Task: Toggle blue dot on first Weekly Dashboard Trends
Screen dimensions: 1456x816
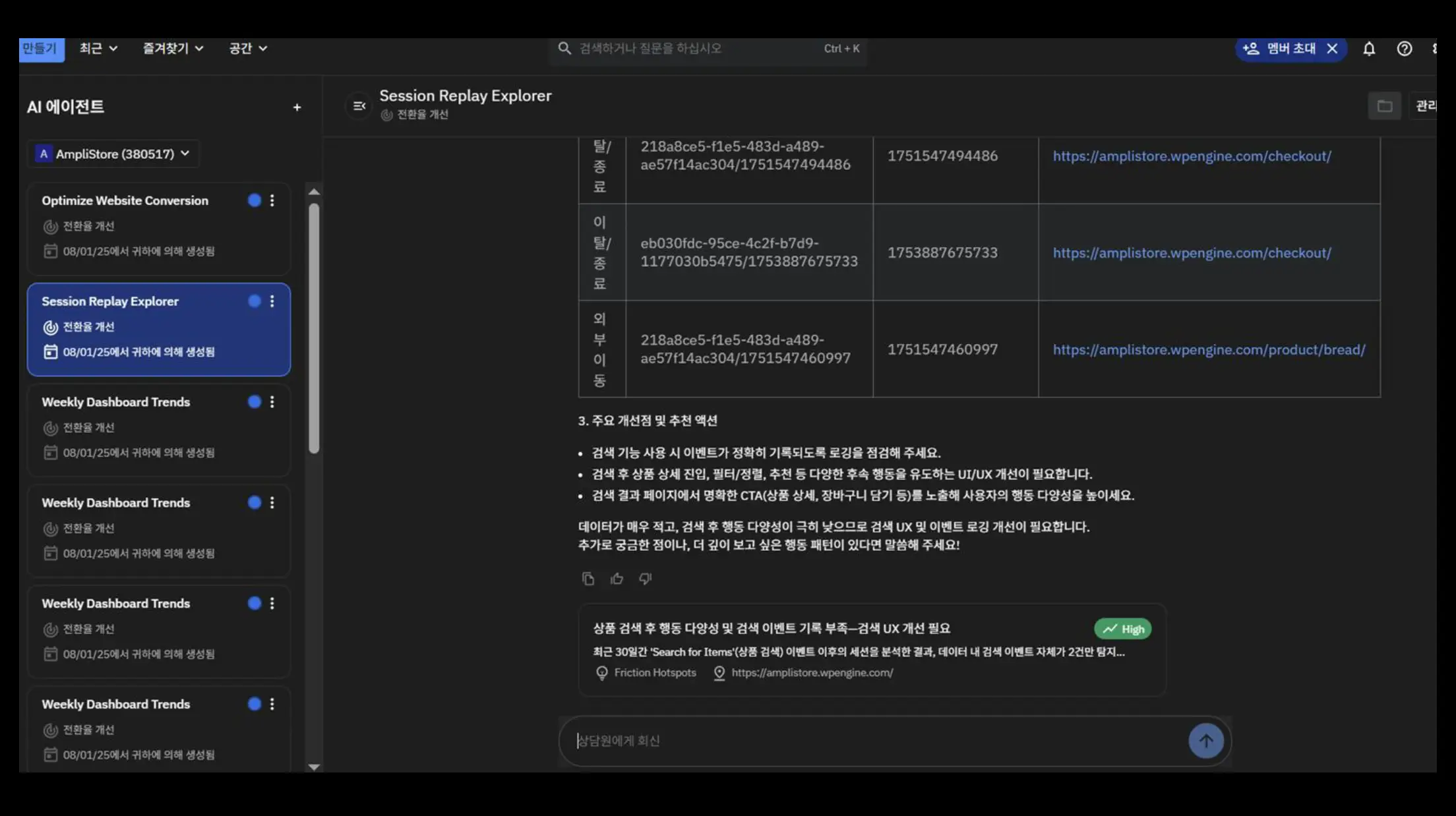Action: [255, 402]
